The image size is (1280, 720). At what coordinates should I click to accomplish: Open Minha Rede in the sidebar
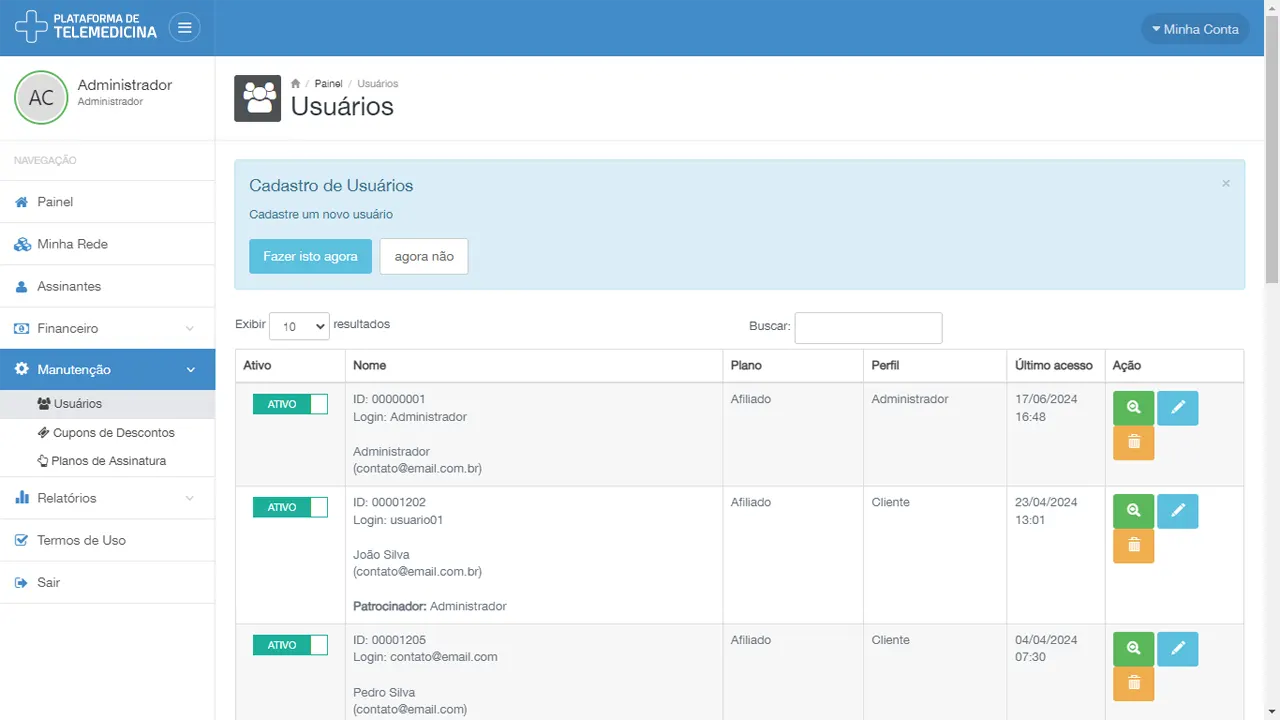pos(107,244)
